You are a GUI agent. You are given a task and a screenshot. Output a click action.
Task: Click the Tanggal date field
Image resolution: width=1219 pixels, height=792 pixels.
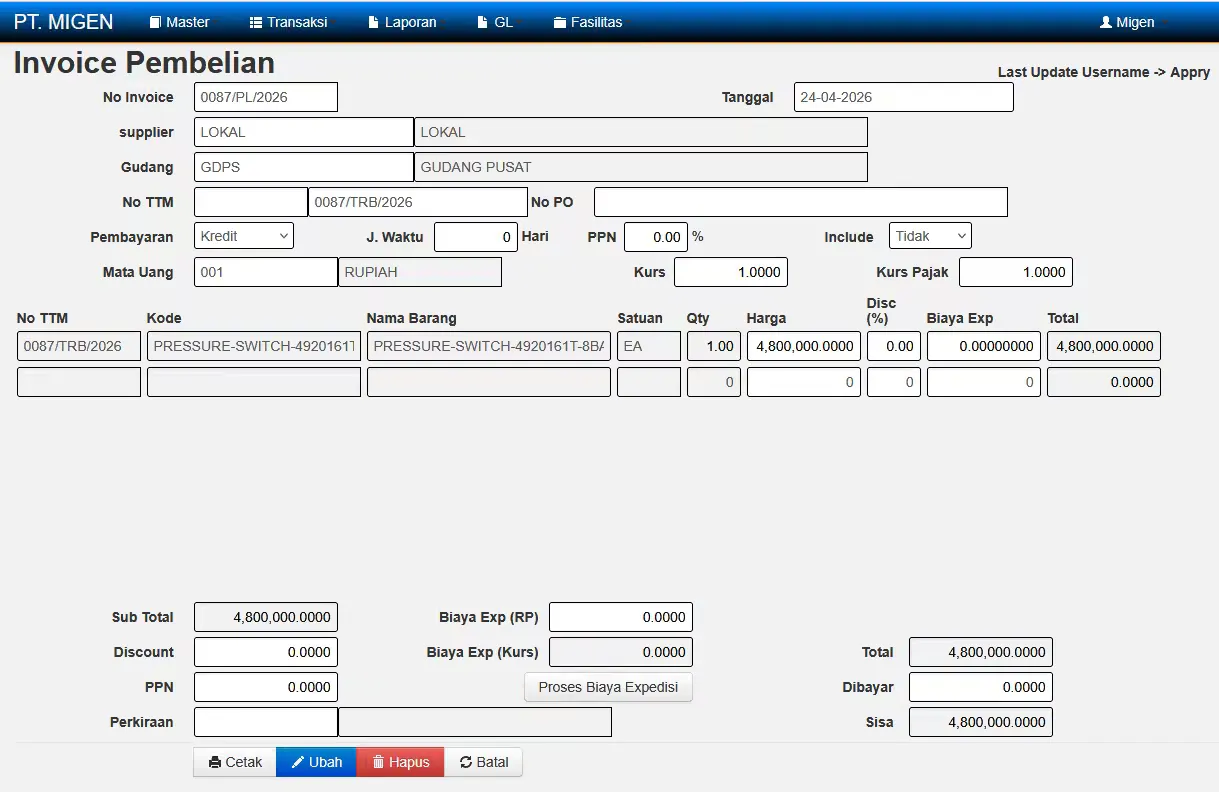click(904, 97)
